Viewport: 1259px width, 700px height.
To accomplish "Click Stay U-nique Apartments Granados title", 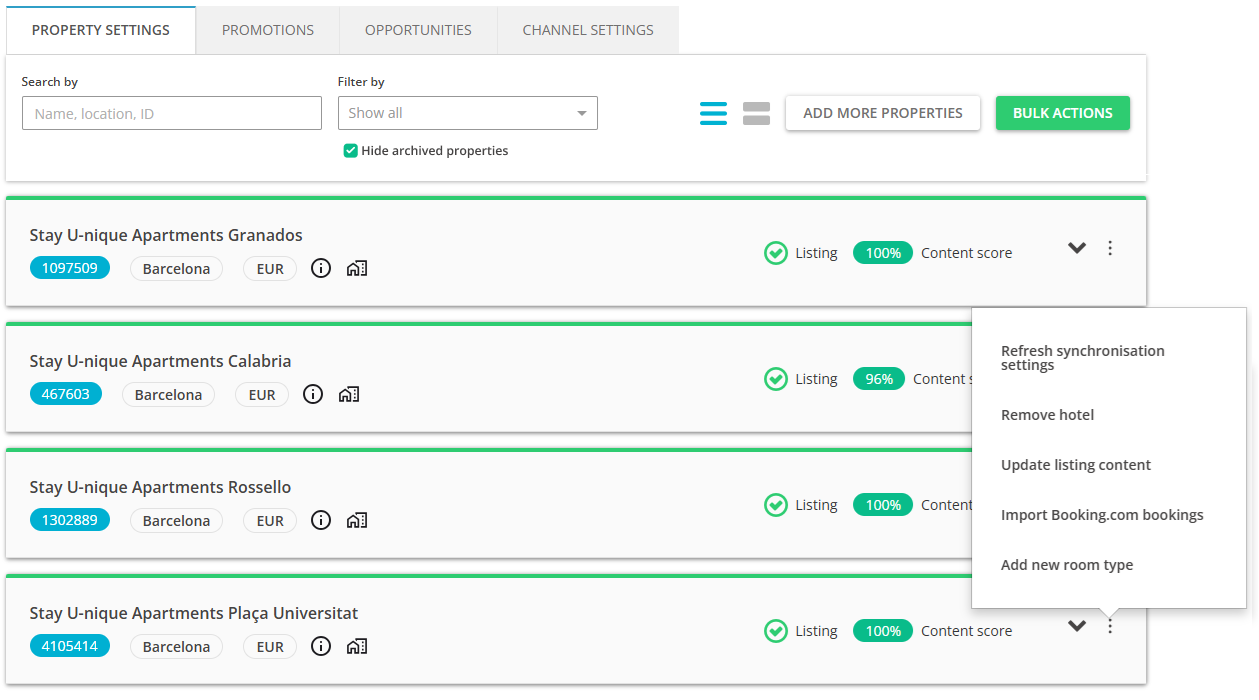I will click(x=166, y=236).
